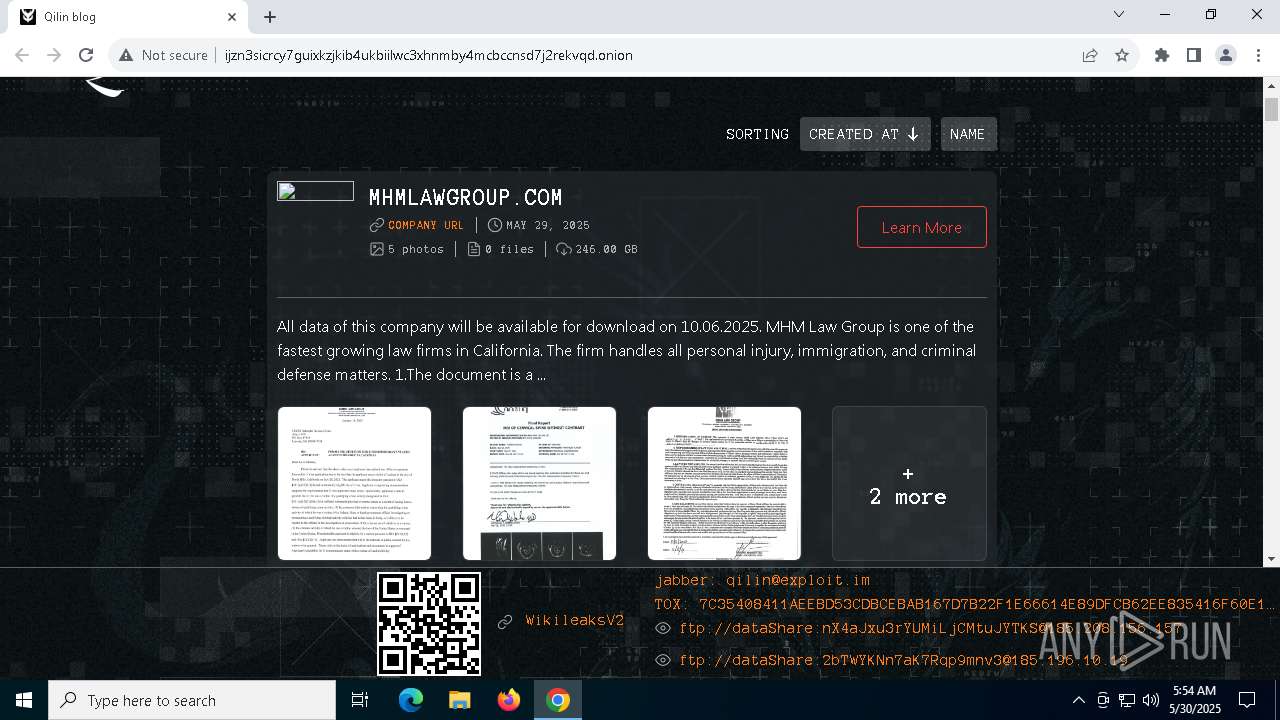Click the MAY 29, 2025 date

pos(539,225)
